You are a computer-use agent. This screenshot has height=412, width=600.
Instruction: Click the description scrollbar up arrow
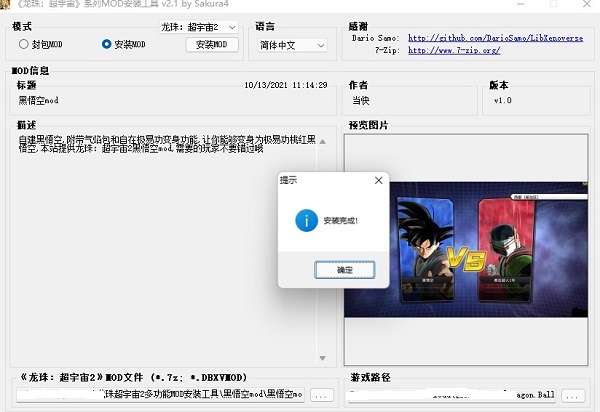tap(321, 141)
